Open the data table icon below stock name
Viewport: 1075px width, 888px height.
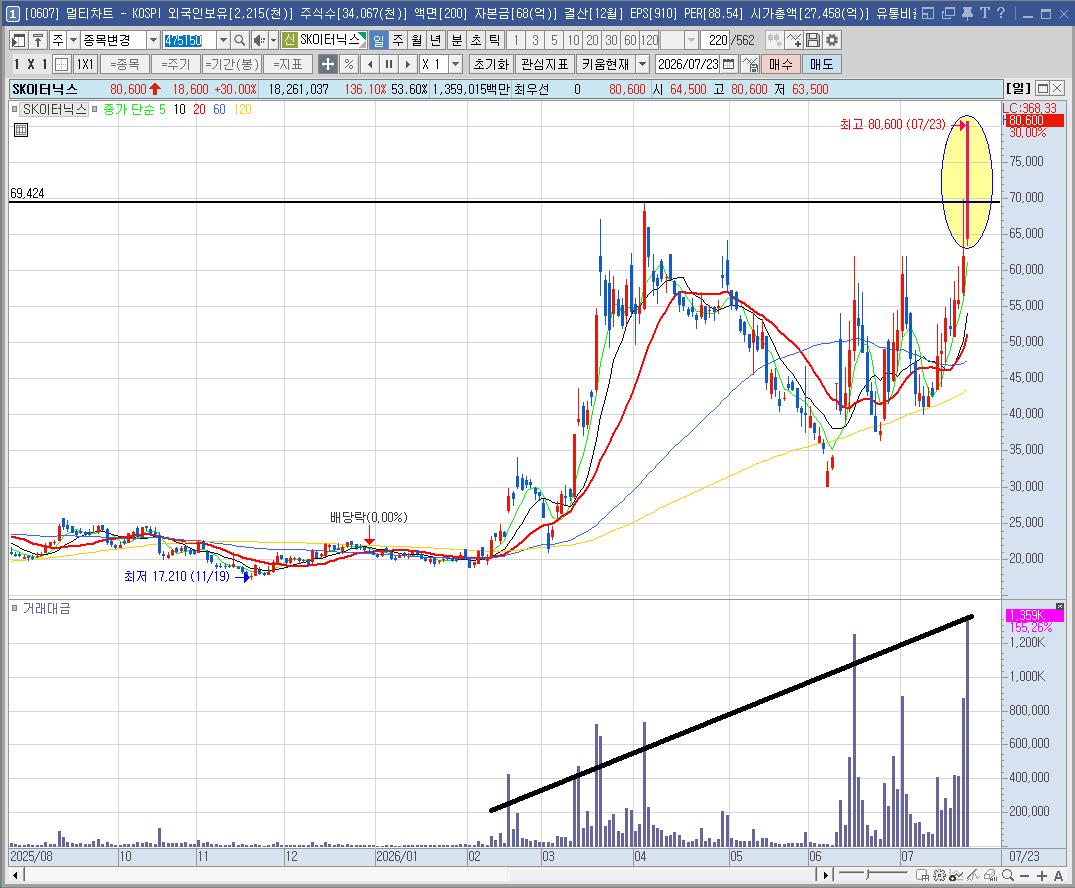coord(21,130)
